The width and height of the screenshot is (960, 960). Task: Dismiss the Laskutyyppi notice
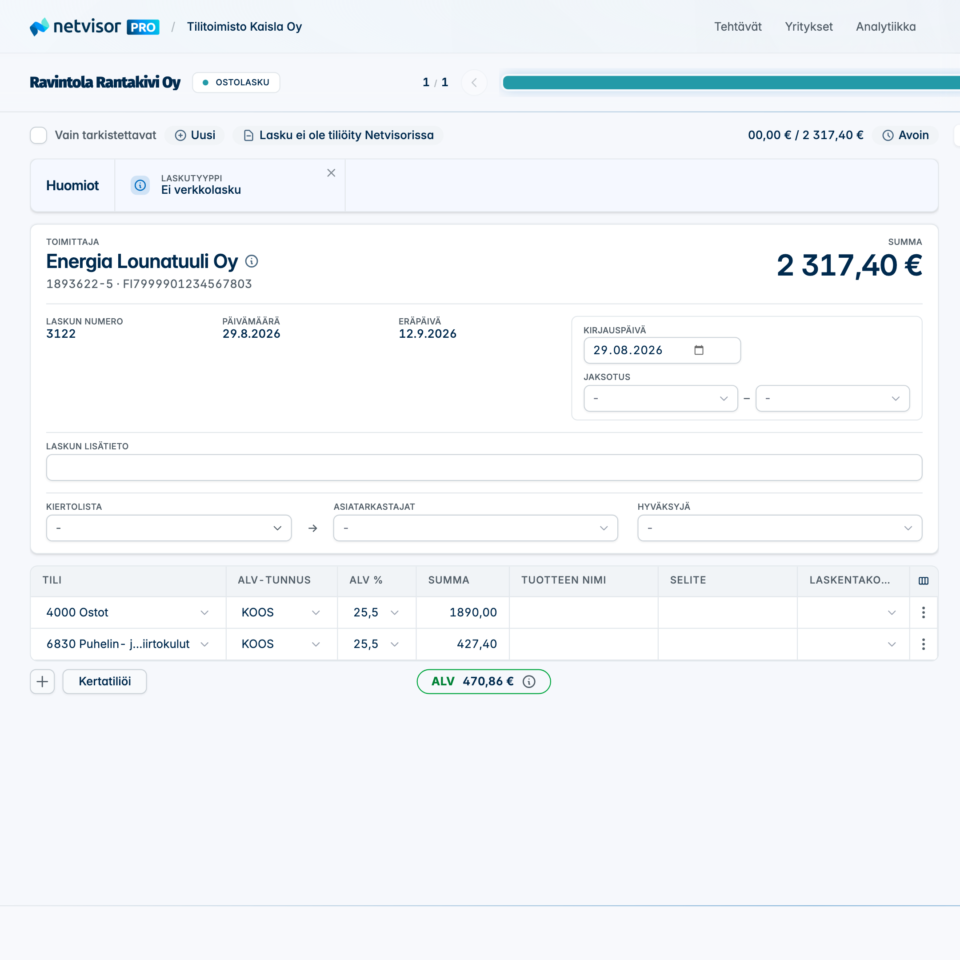(x=331, y=173)
